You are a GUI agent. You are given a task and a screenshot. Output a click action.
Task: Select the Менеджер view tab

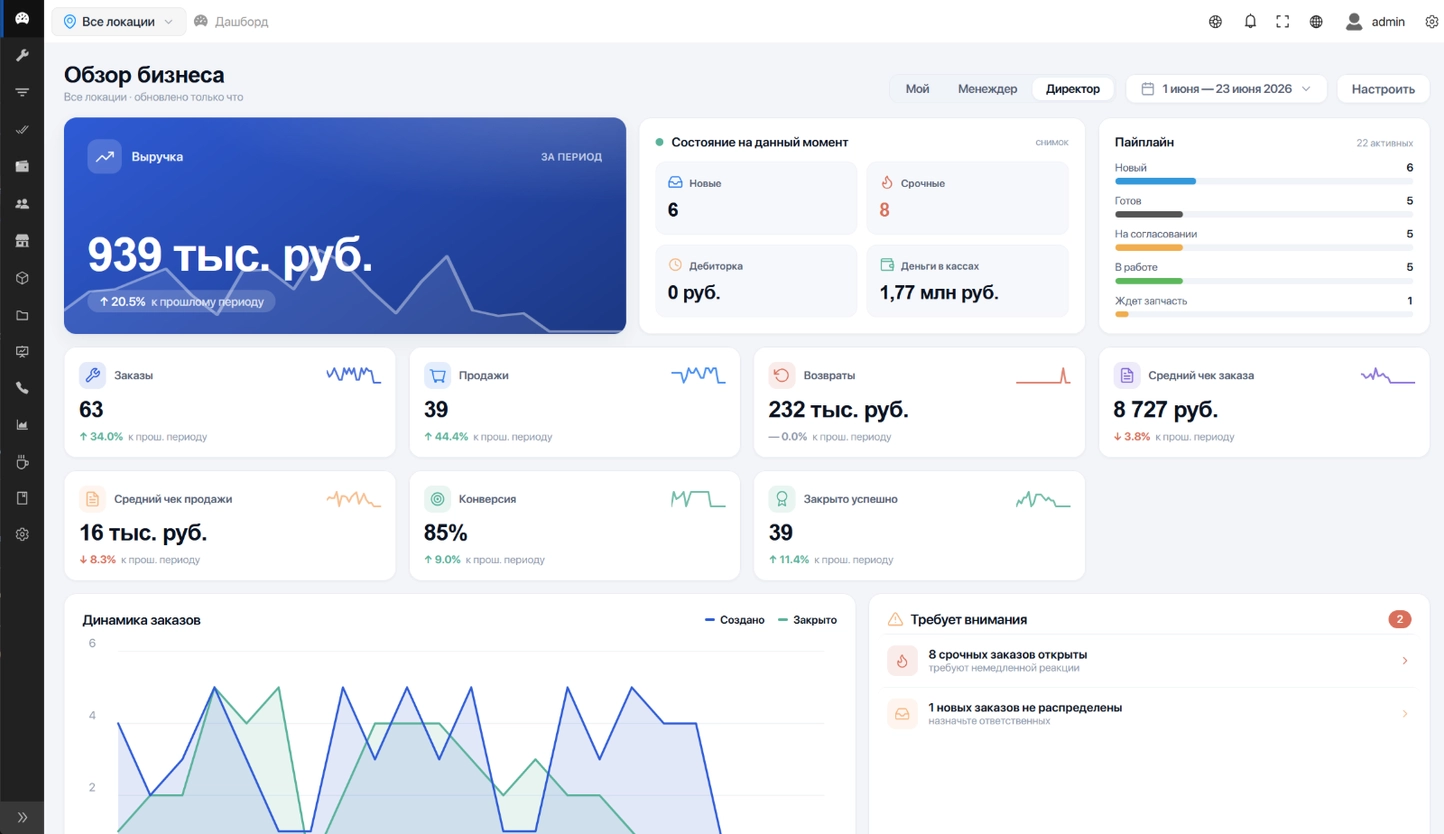pyautogui.click(x=987, y=89)
